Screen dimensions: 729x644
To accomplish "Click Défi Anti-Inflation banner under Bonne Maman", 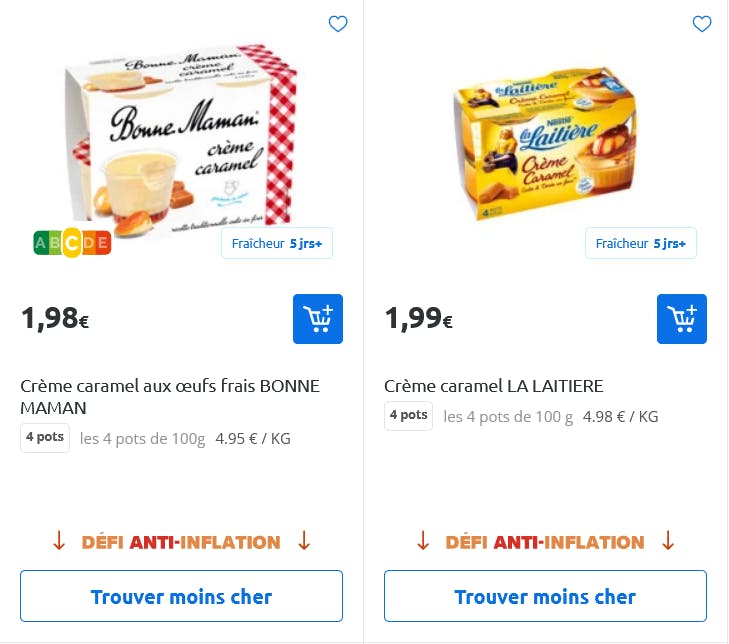I will [x=181, y=542].
